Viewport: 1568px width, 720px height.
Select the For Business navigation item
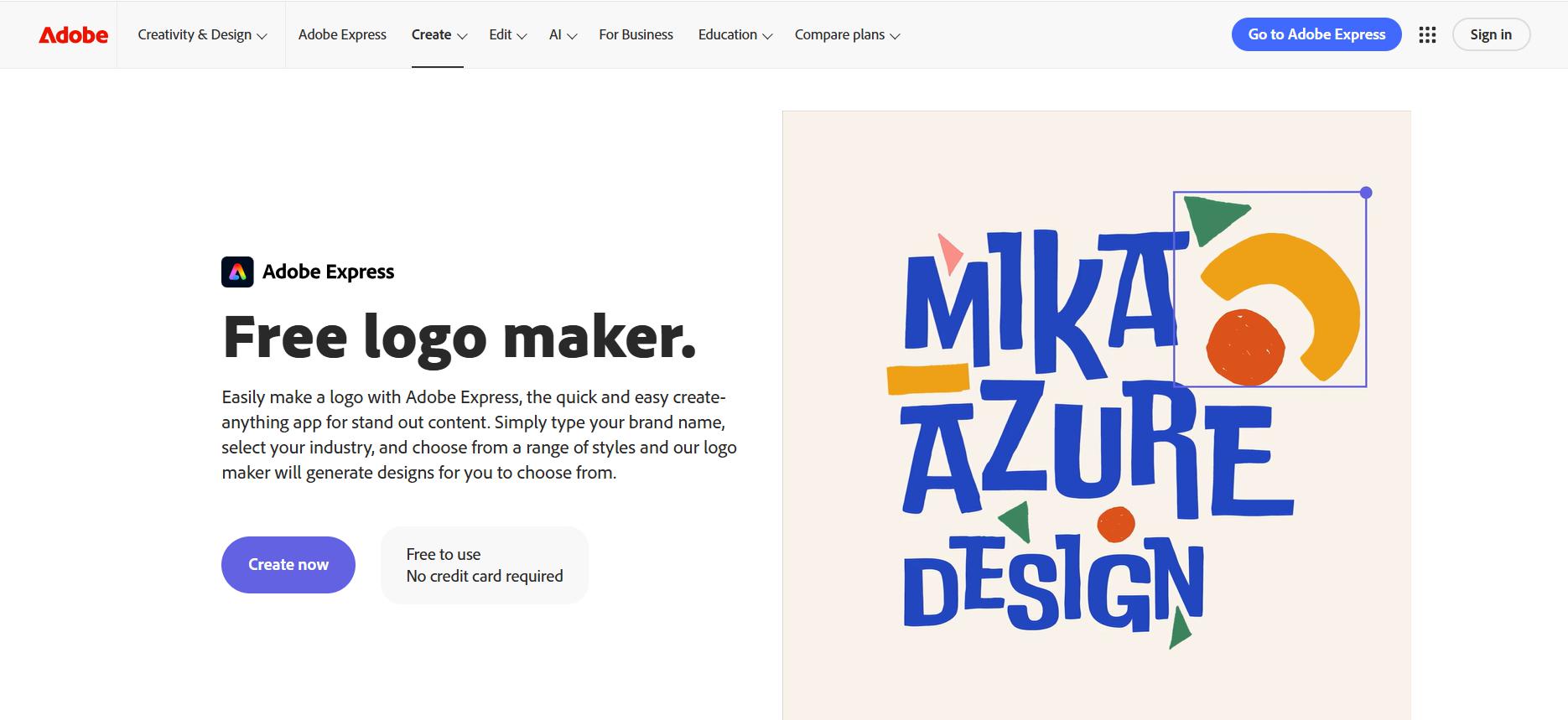tap(636, 34)
